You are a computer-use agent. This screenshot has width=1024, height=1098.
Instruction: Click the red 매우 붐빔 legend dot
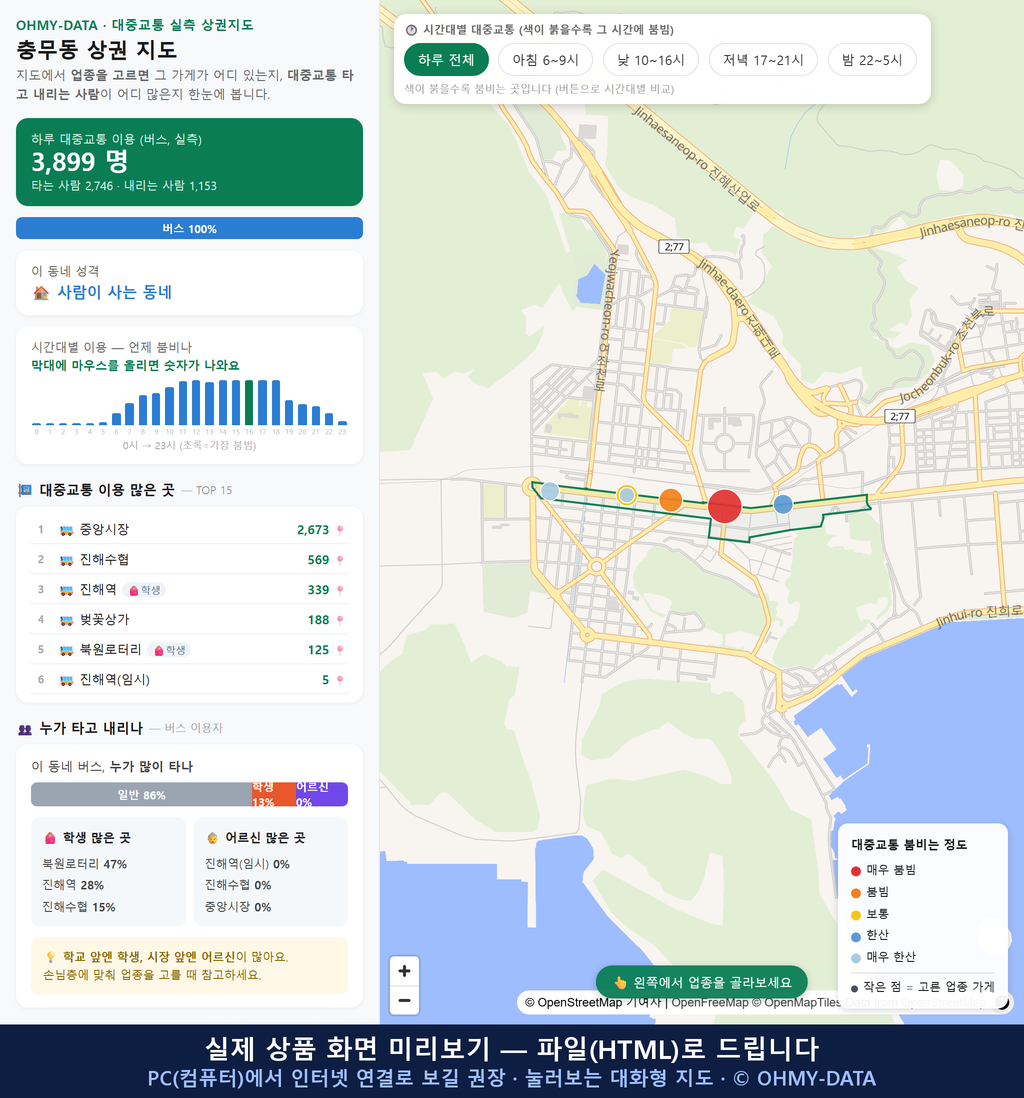(855, 870)
